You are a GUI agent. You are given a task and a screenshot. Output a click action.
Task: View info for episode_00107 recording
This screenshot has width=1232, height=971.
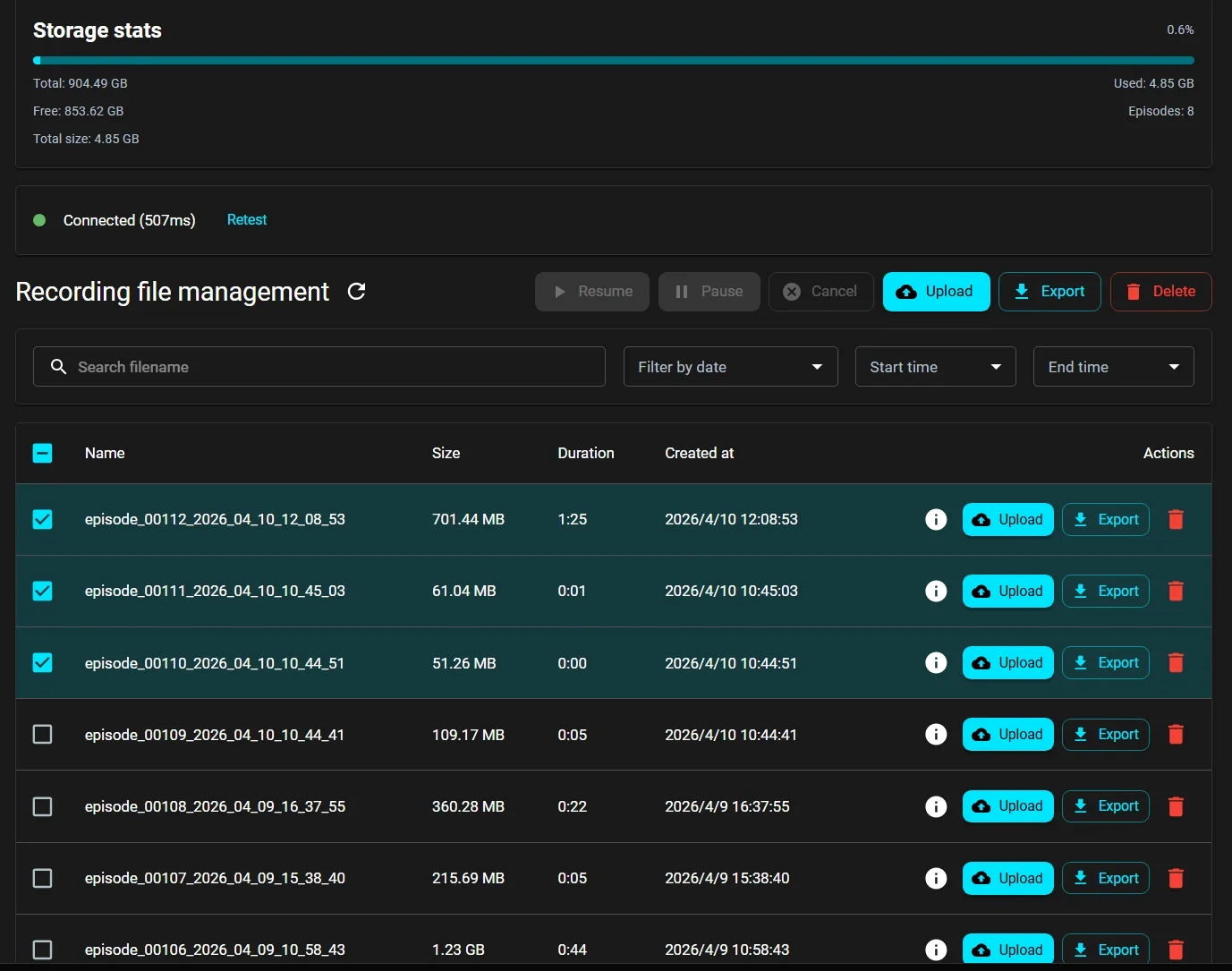pyautogui.click(x=936, y=878)
